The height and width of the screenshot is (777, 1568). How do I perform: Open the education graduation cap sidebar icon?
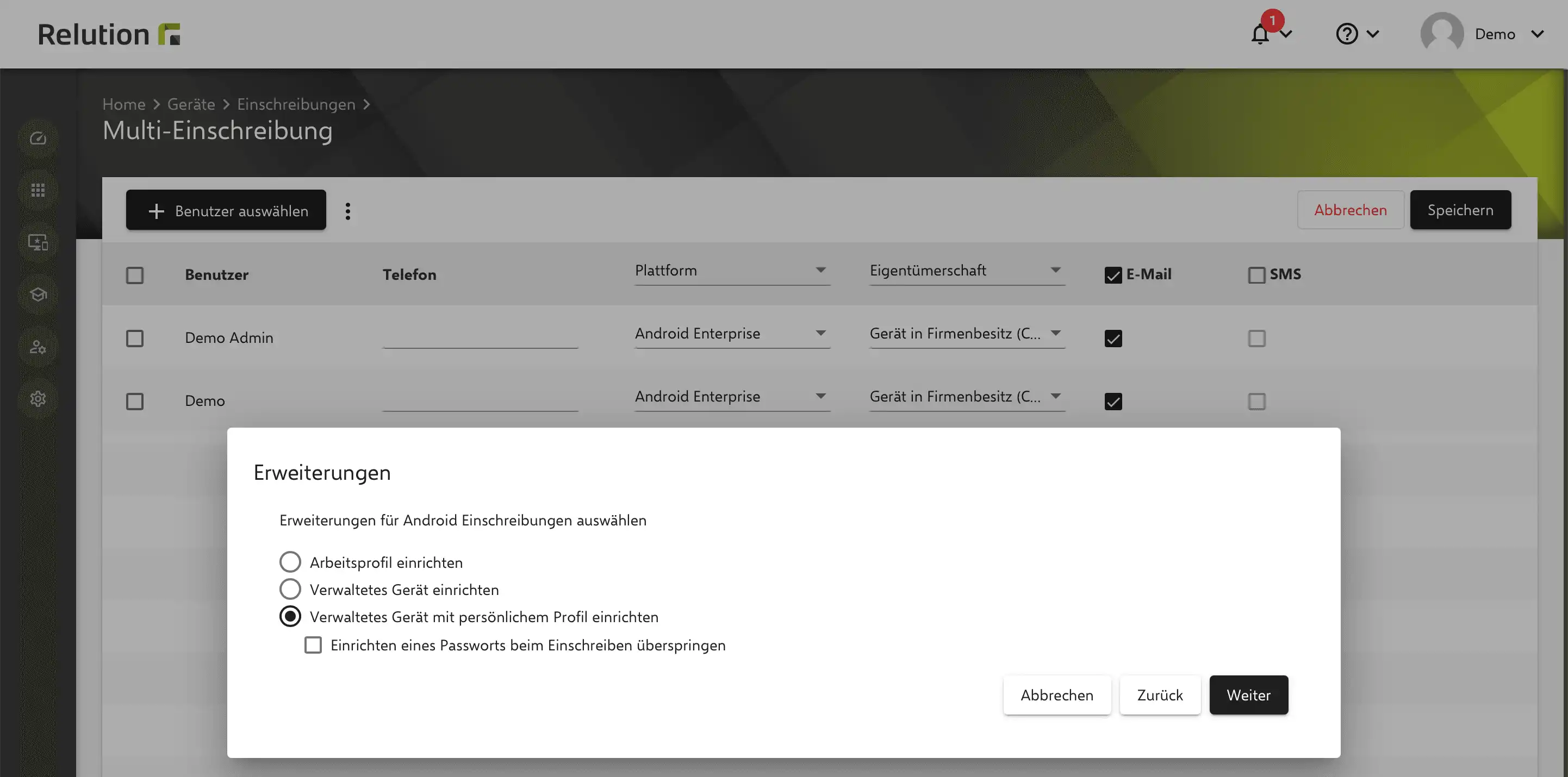pyautogui.click(x=38, y=295)
